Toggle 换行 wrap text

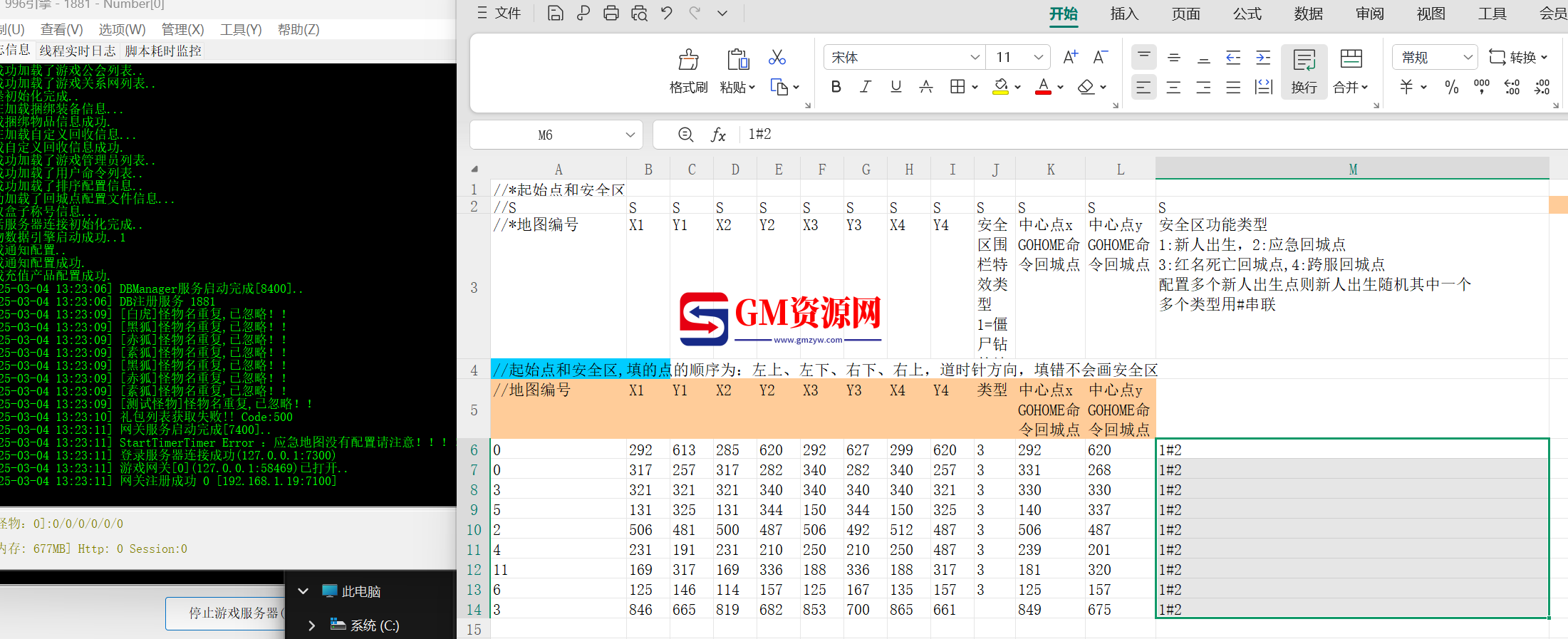1304,71
